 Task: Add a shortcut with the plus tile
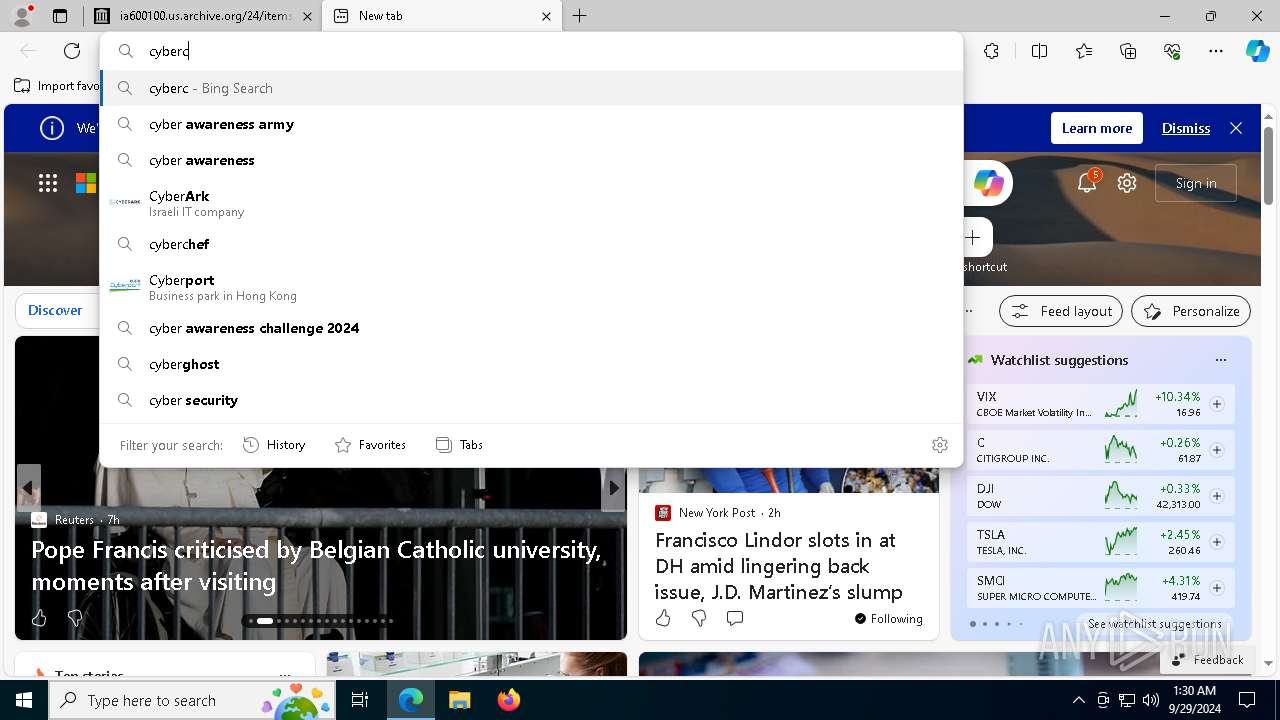tap(973, 238)
